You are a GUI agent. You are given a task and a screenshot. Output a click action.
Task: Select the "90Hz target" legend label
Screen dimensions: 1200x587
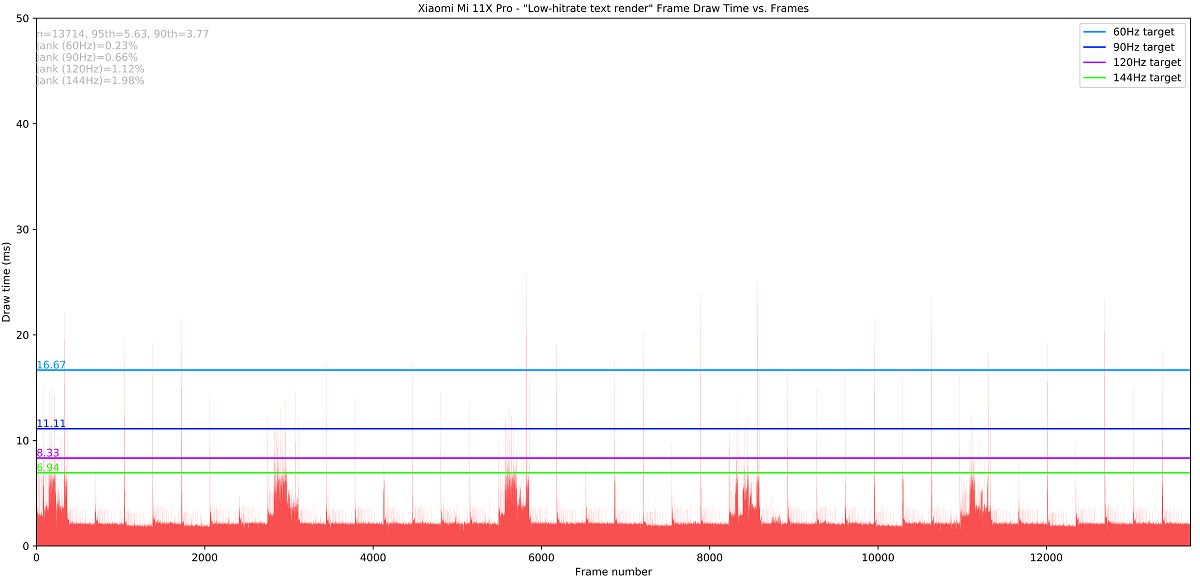click(1143, 47)
